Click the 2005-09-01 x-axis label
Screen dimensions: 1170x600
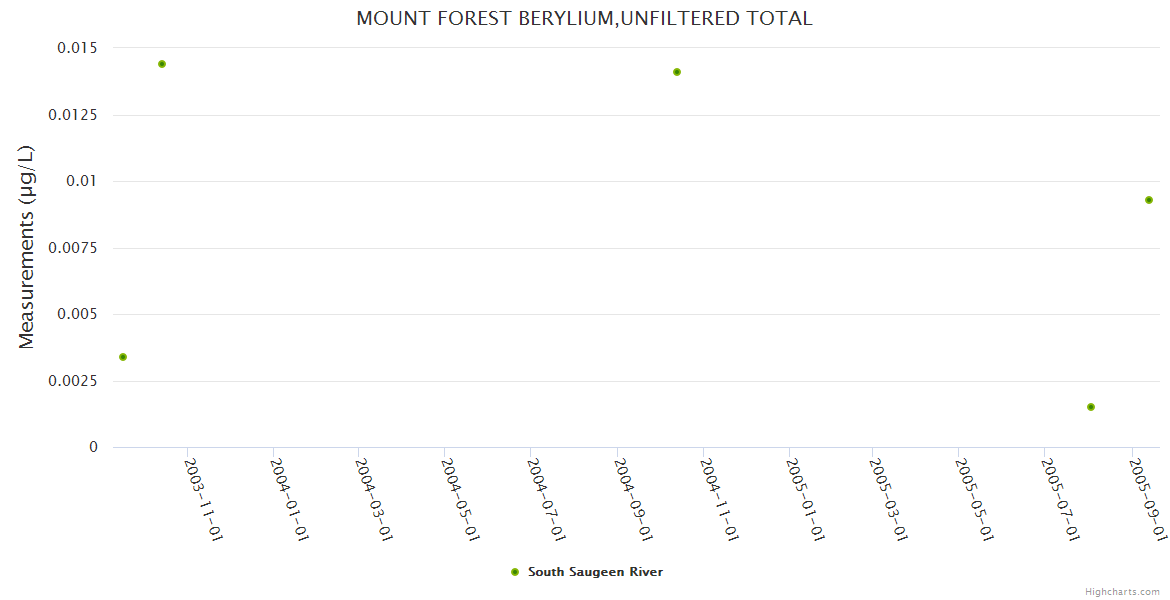pos(1147,498)
